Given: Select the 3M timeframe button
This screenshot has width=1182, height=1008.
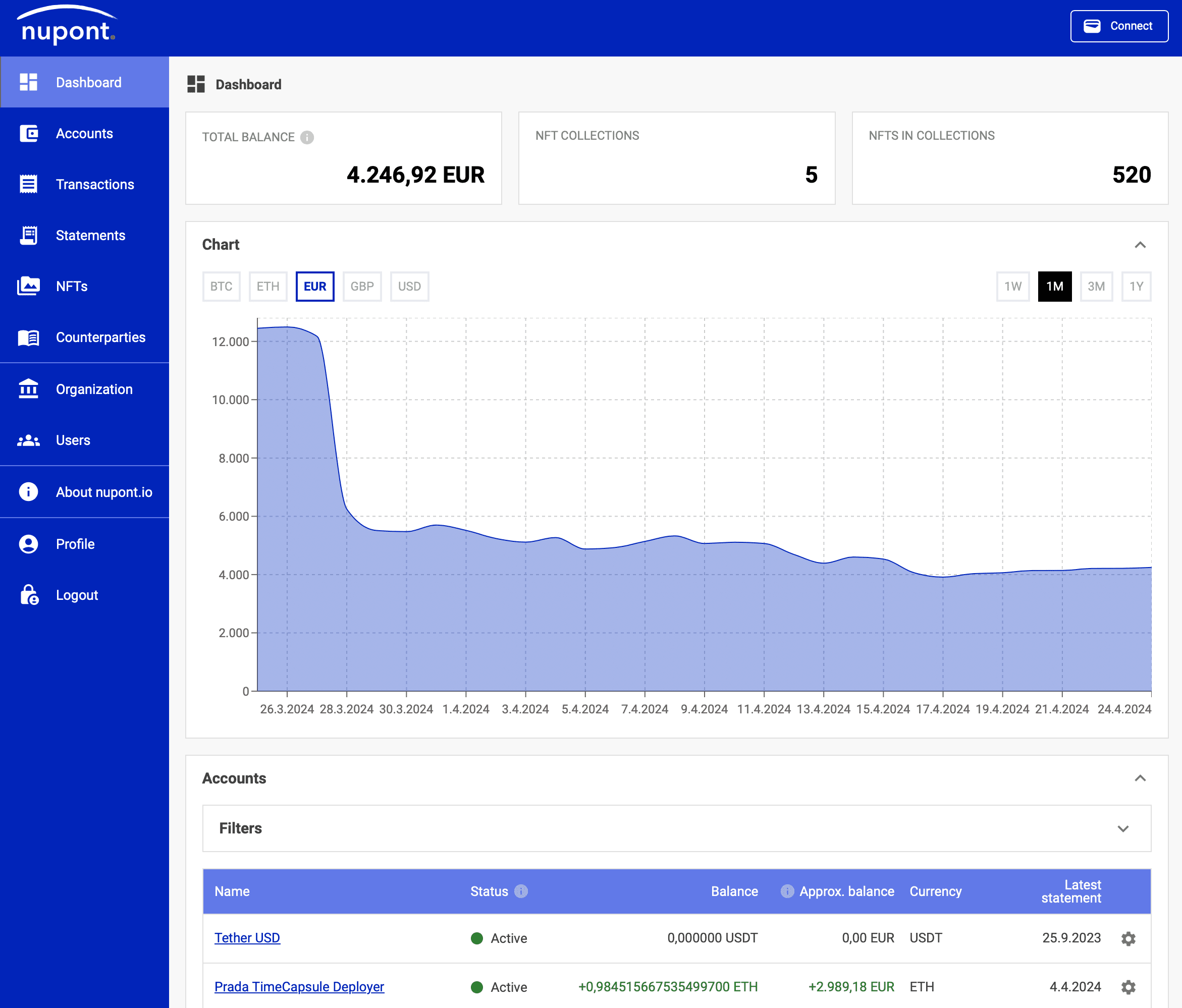Looking at the screenshot, I should click(1096, 286).
